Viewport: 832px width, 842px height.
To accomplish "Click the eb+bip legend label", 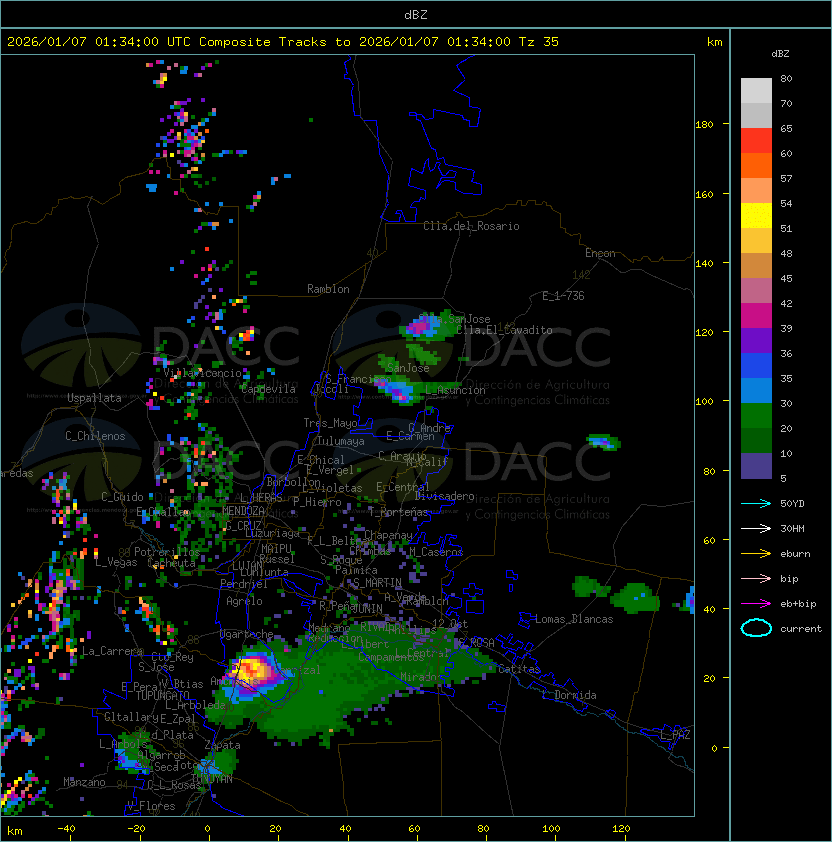I will [x=798, y=604].
